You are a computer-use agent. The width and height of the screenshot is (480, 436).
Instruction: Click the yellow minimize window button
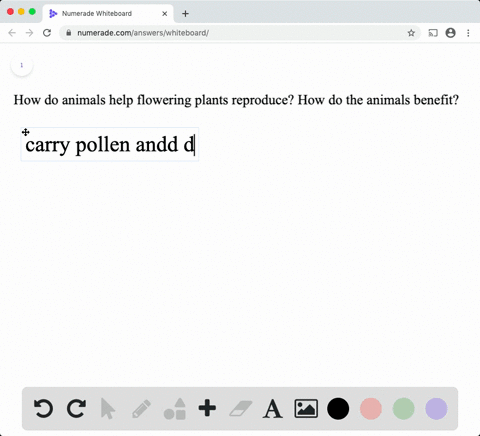pos(21,12)
